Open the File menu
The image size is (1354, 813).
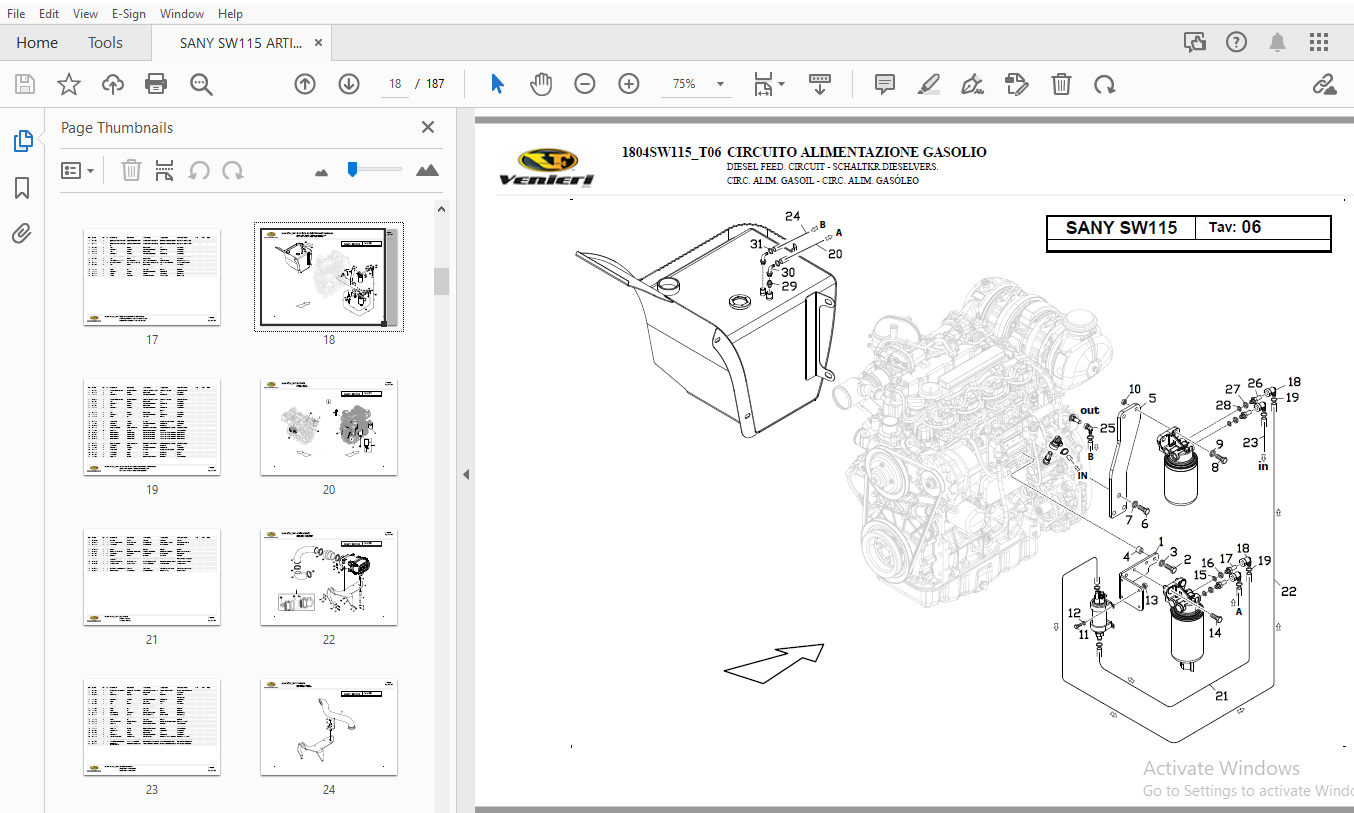point(16,14)
